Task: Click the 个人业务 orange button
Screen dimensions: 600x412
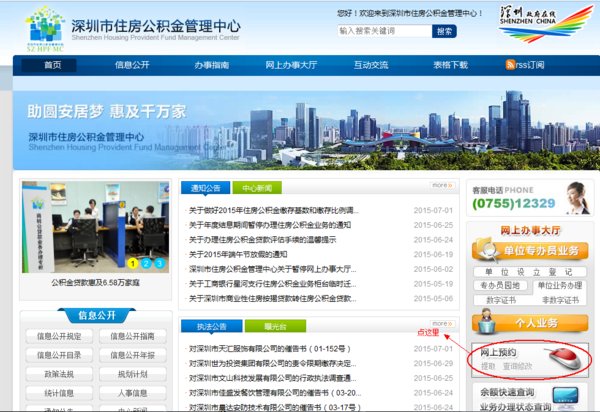Action: point(530,323)
